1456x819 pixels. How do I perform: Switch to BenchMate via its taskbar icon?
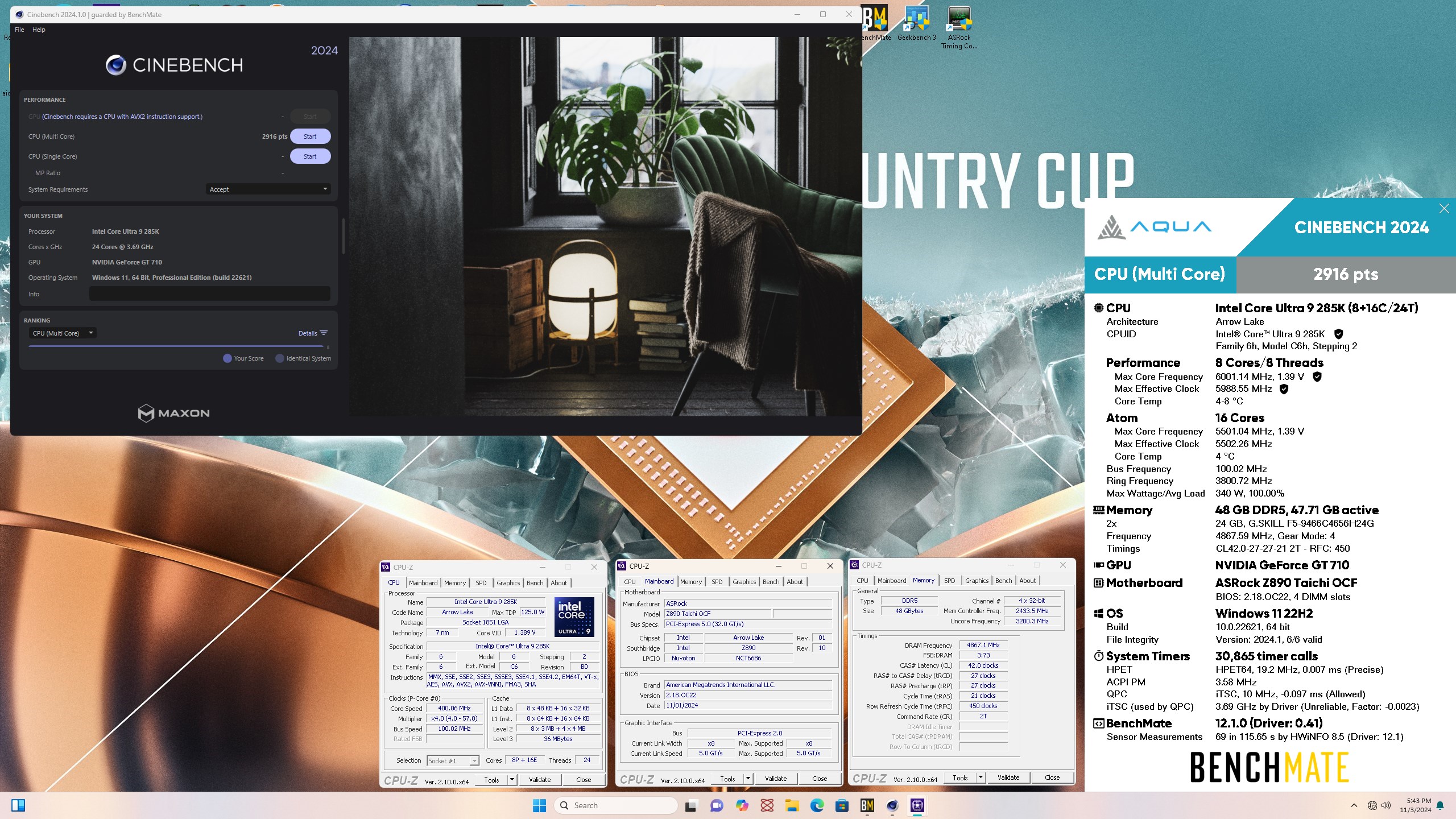867,805
